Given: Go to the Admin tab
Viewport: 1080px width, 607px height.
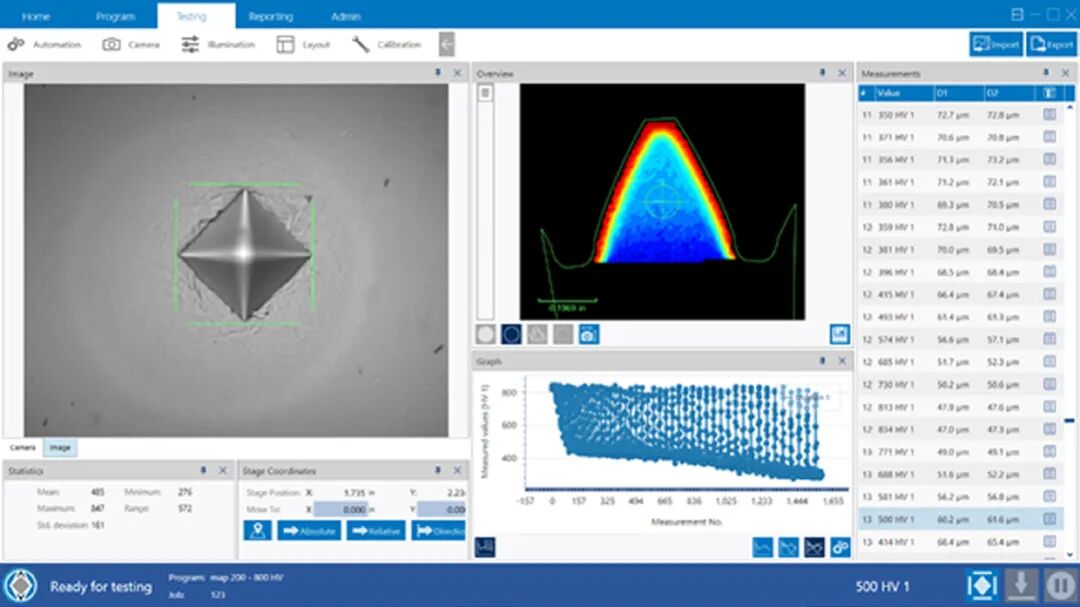Looking at the screenshot, I should 346,16.
